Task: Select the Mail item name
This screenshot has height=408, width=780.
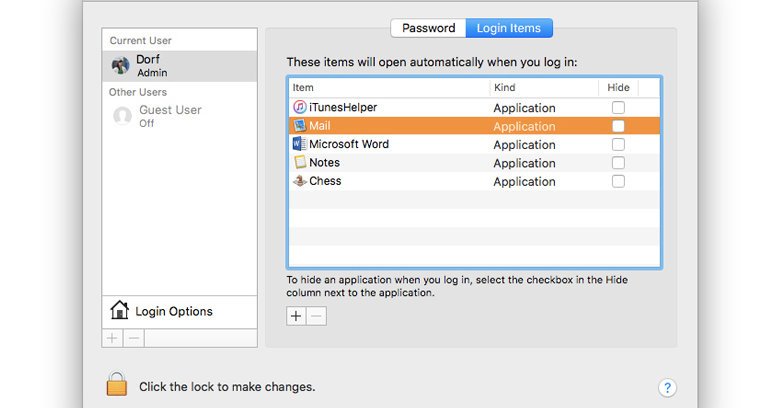Action: click(319, 125)
